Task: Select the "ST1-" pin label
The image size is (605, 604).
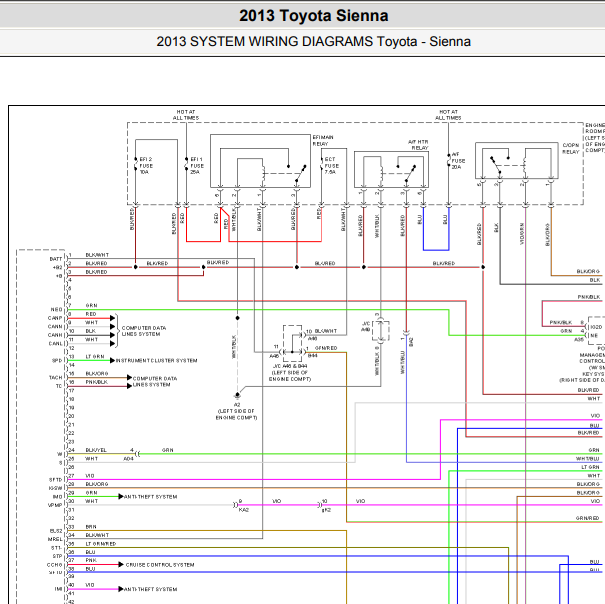Action: click(x=56, y=548)
